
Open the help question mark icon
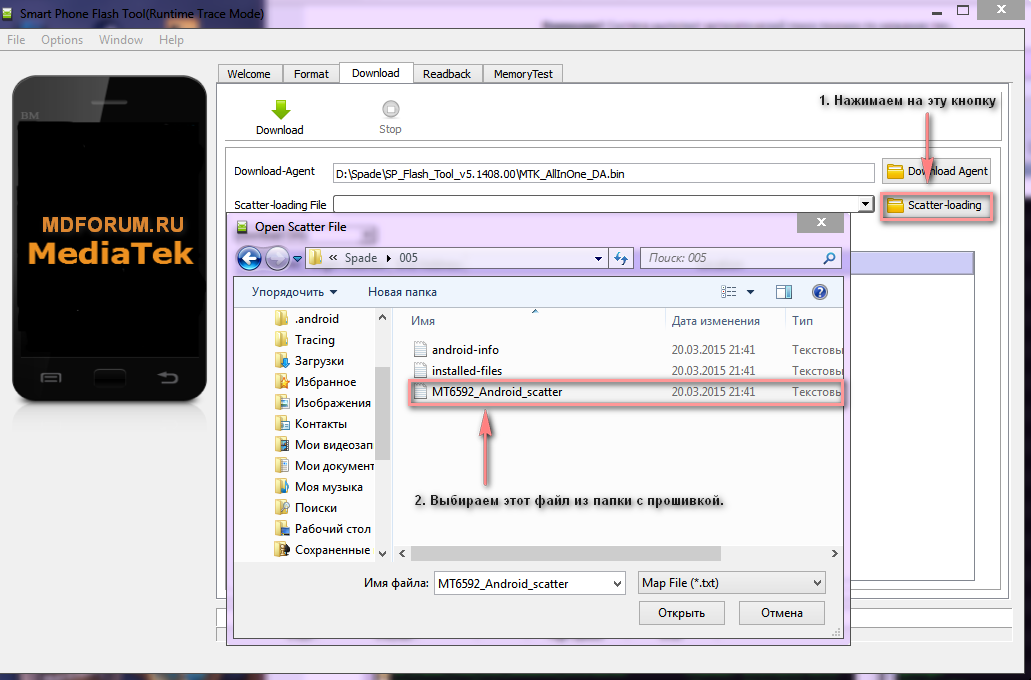pos(820,292)
